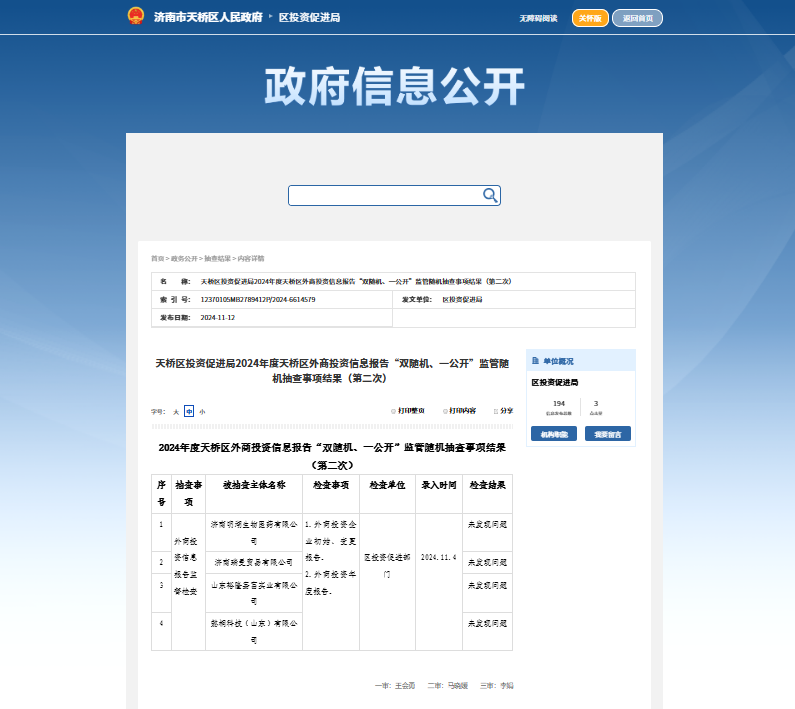
Task: Open 政务公开 breadcrumb link
Action: coord(184,259)
